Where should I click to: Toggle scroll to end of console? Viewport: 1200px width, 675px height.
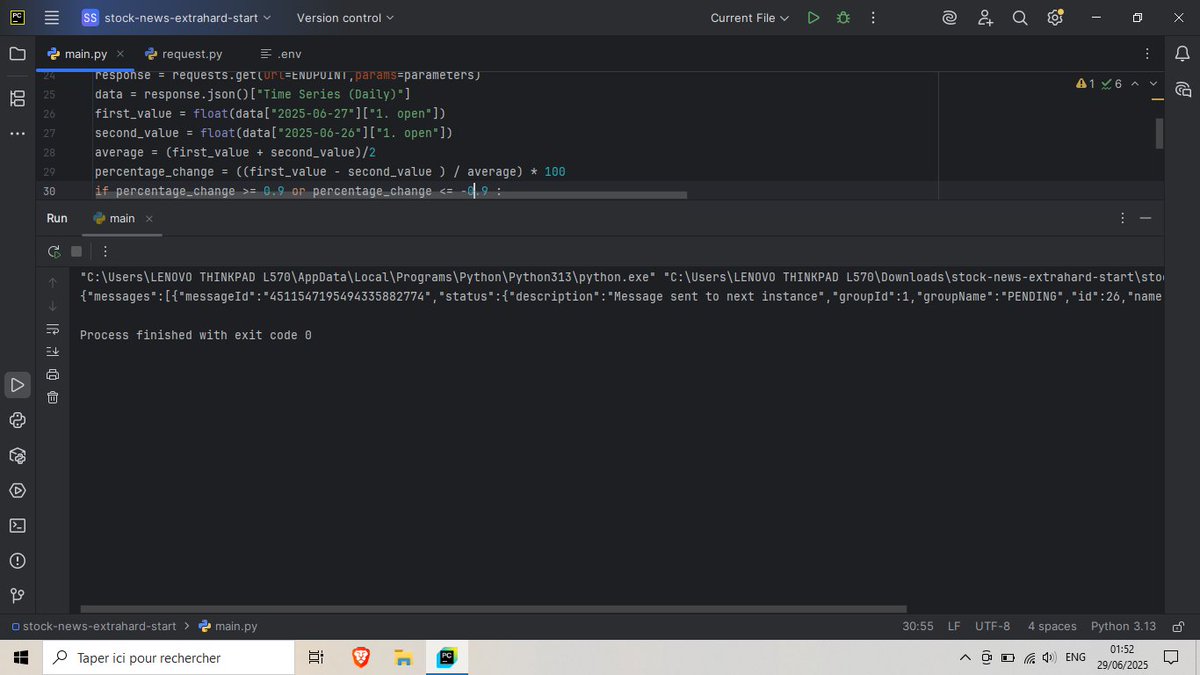(53, 351)
